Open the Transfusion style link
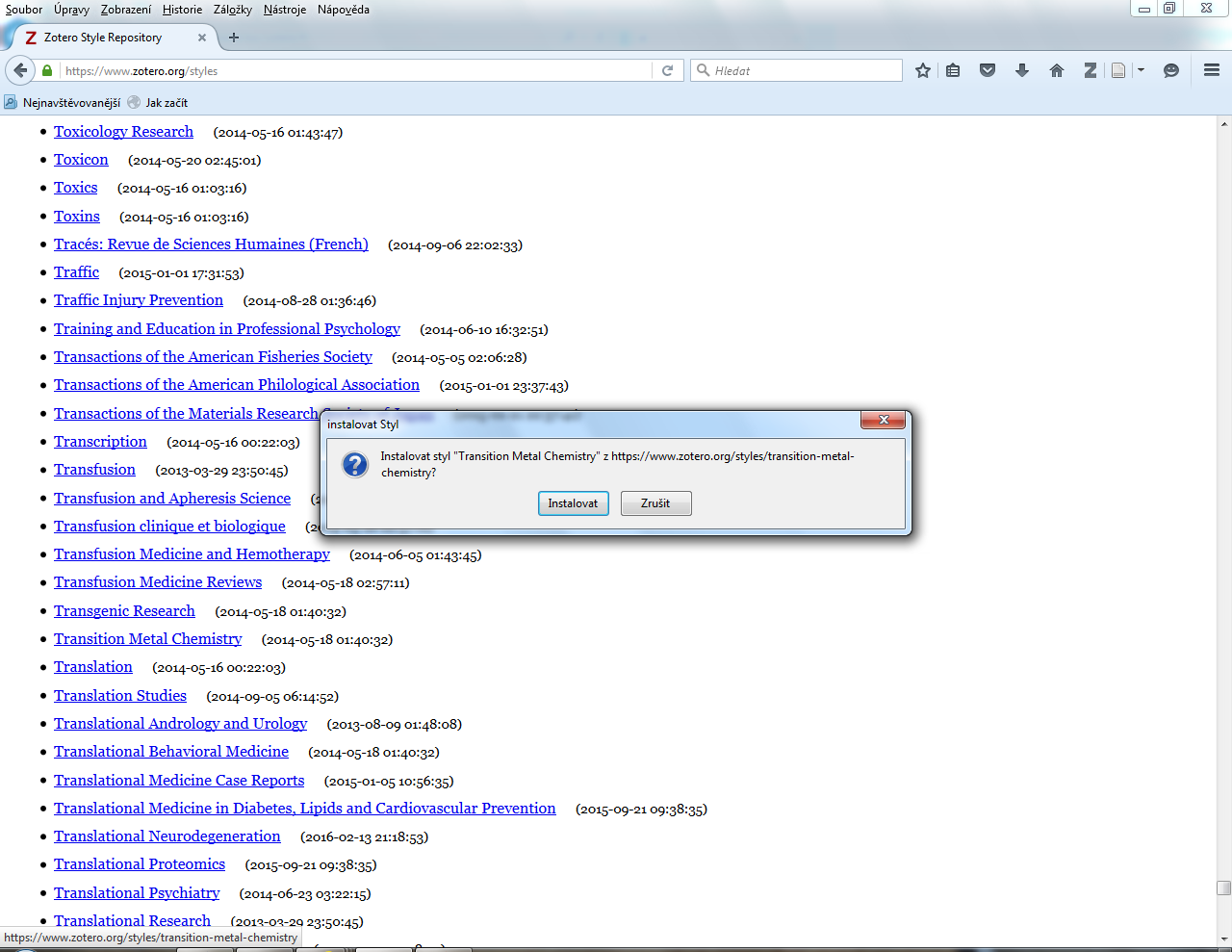1232x952 pixels. pyautogui.click(x=94, y=470)
